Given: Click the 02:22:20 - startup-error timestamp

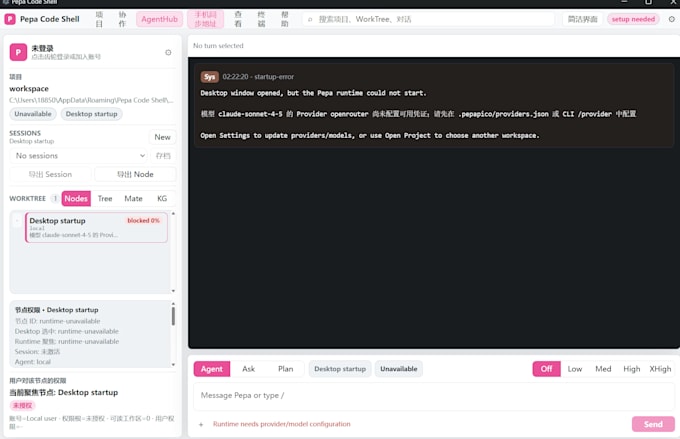Looking at the screenshot, I should (x=258, y=77).
